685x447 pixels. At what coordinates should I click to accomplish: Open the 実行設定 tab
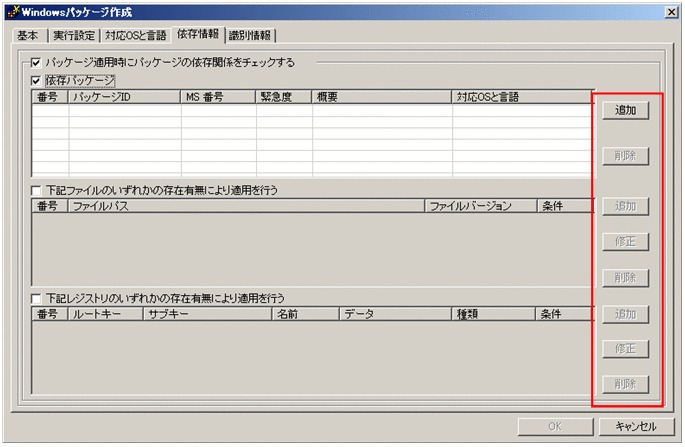(74, 35)
